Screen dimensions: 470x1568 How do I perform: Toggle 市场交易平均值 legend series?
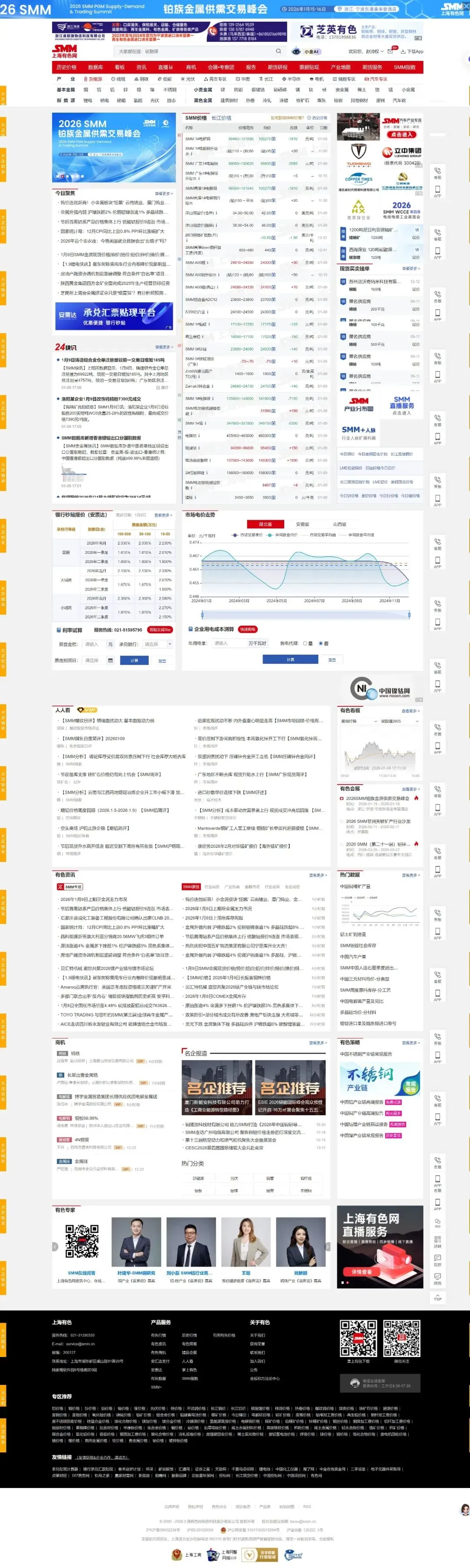(319, 535)
